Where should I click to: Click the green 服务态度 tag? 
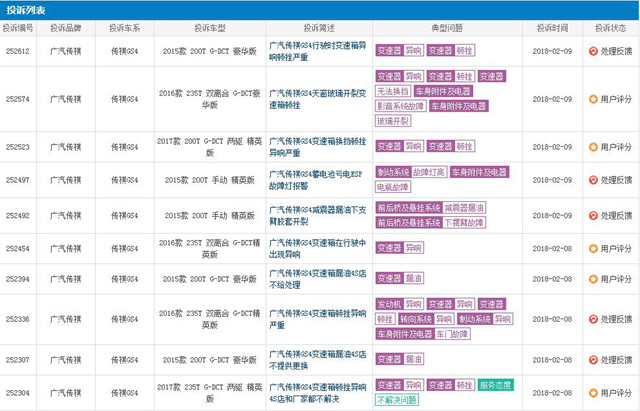coord(496,385)
